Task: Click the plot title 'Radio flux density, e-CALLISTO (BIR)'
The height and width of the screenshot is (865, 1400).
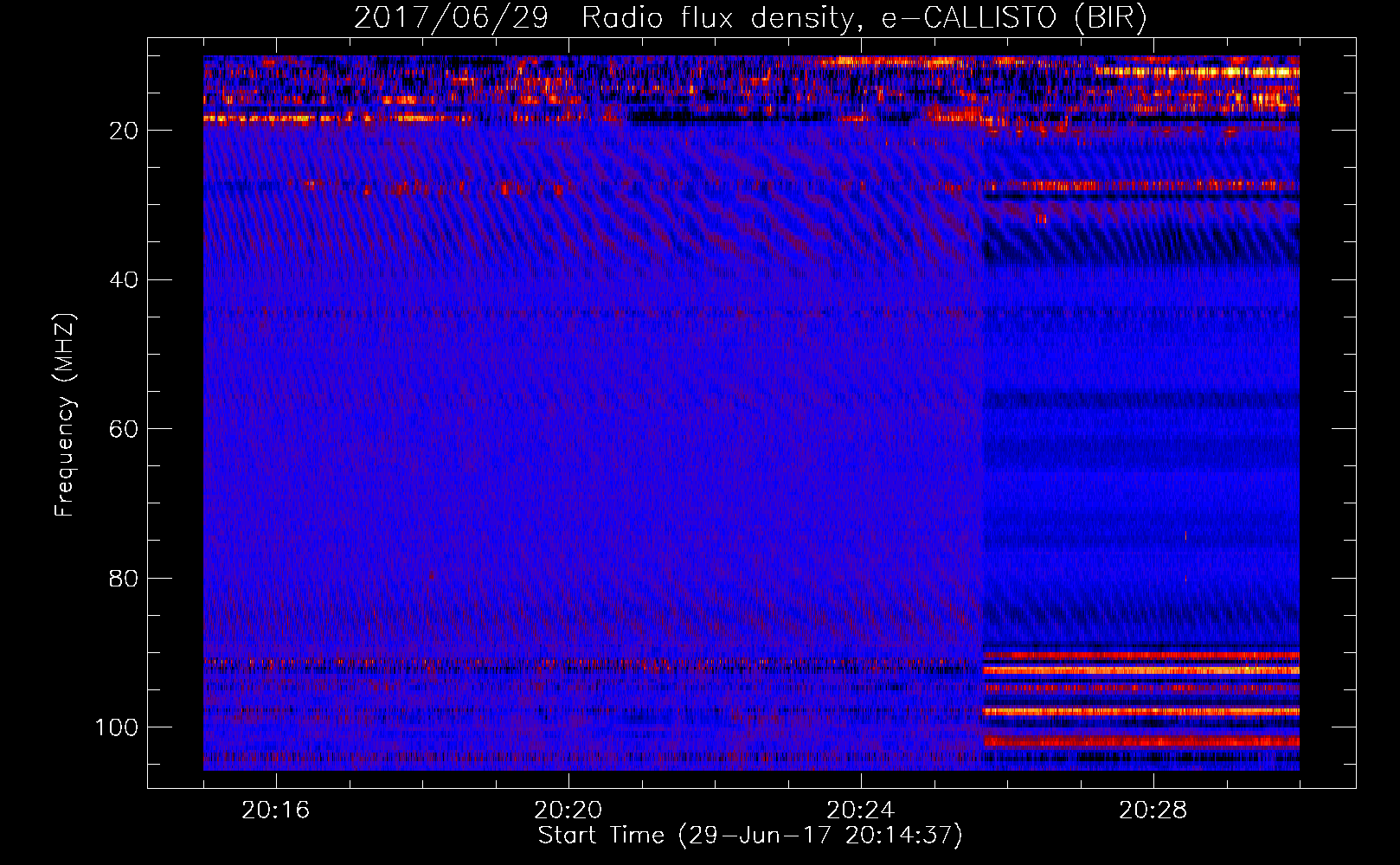Action: [x=864, y=17]
